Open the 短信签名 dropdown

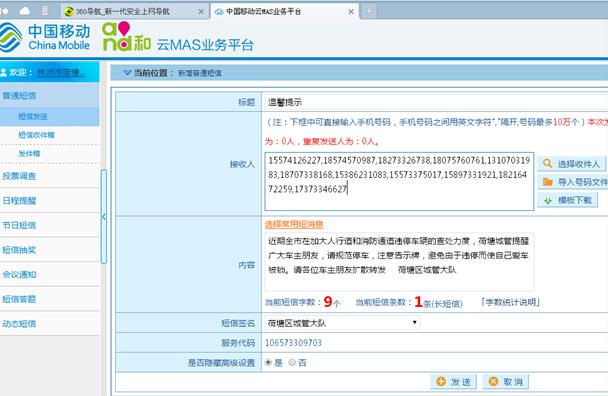coord(342,323)
